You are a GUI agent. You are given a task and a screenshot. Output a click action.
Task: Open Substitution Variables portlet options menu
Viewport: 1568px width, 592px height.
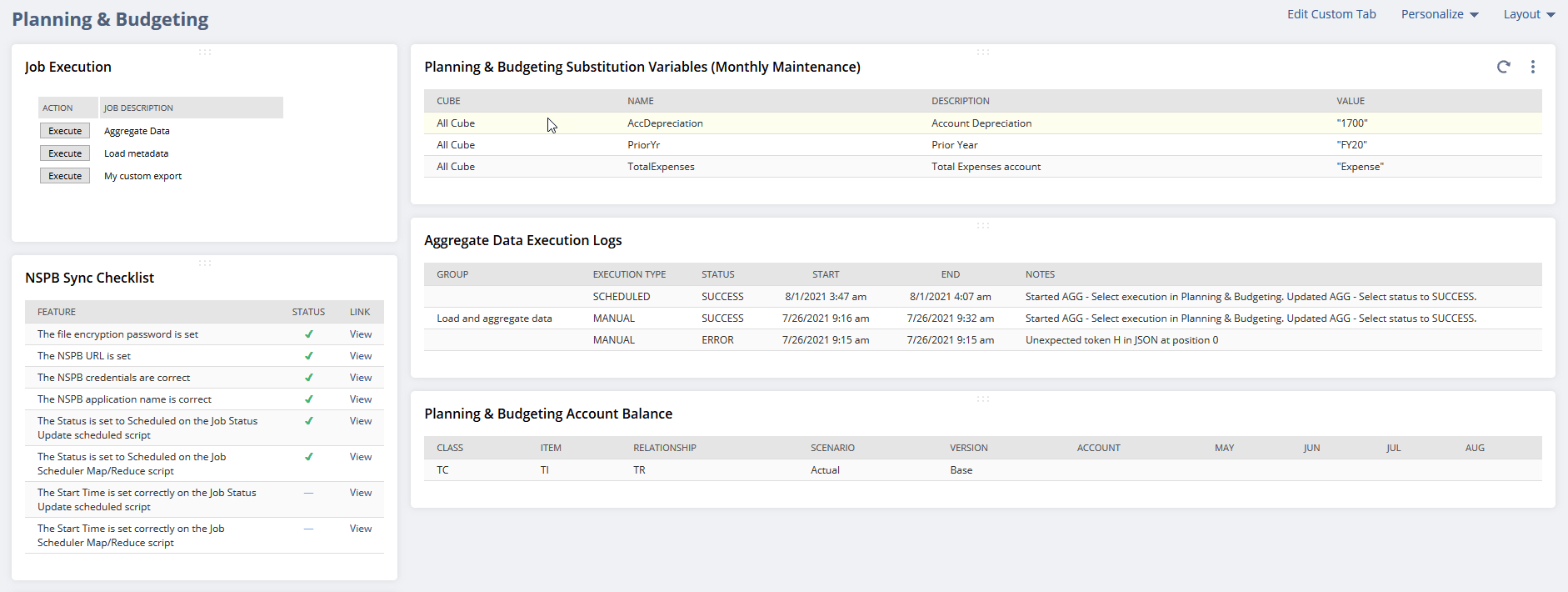(x=1532, y=67)
